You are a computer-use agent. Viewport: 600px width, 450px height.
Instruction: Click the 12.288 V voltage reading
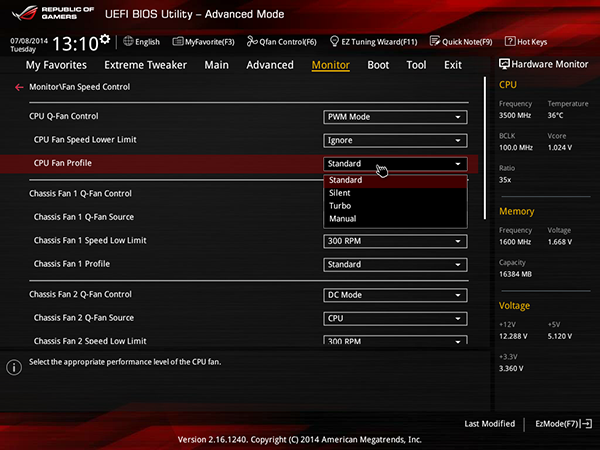(513, 336)
